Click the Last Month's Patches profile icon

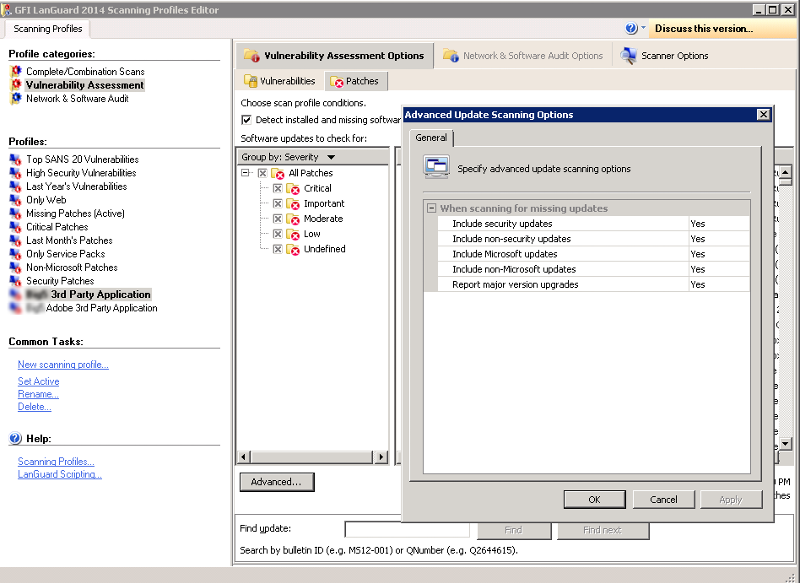pyautogui.click(x=15, y=240)
